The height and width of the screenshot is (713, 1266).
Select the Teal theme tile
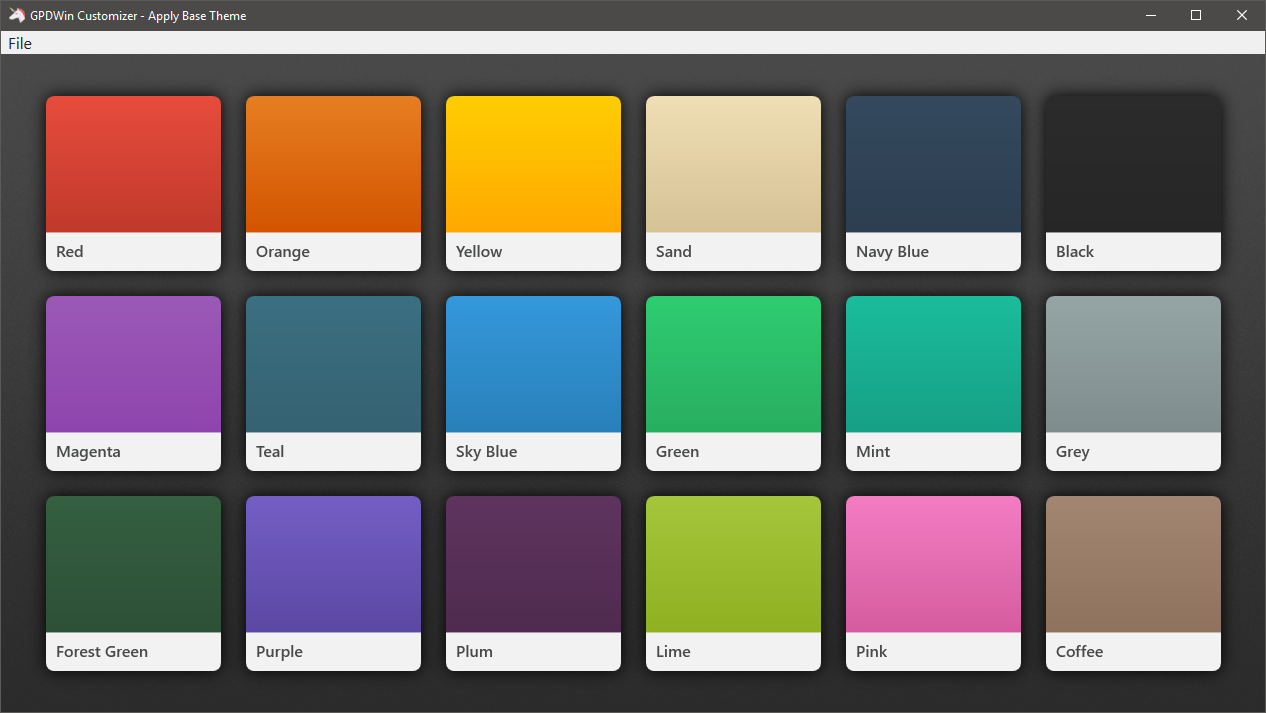(333, 383)
